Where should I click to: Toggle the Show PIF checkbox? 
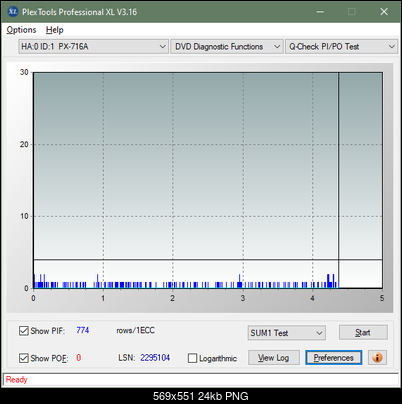click(24, 331)
